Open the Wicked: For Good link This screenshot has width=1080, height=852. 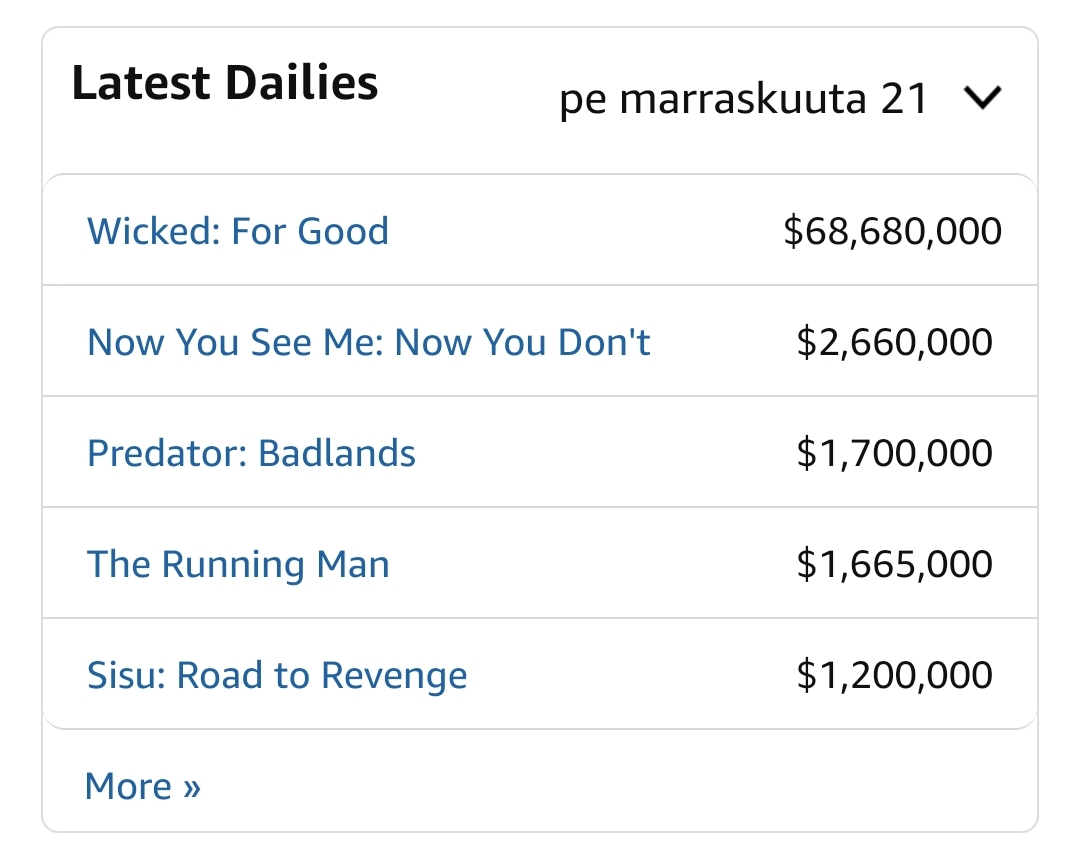(238, 231)
